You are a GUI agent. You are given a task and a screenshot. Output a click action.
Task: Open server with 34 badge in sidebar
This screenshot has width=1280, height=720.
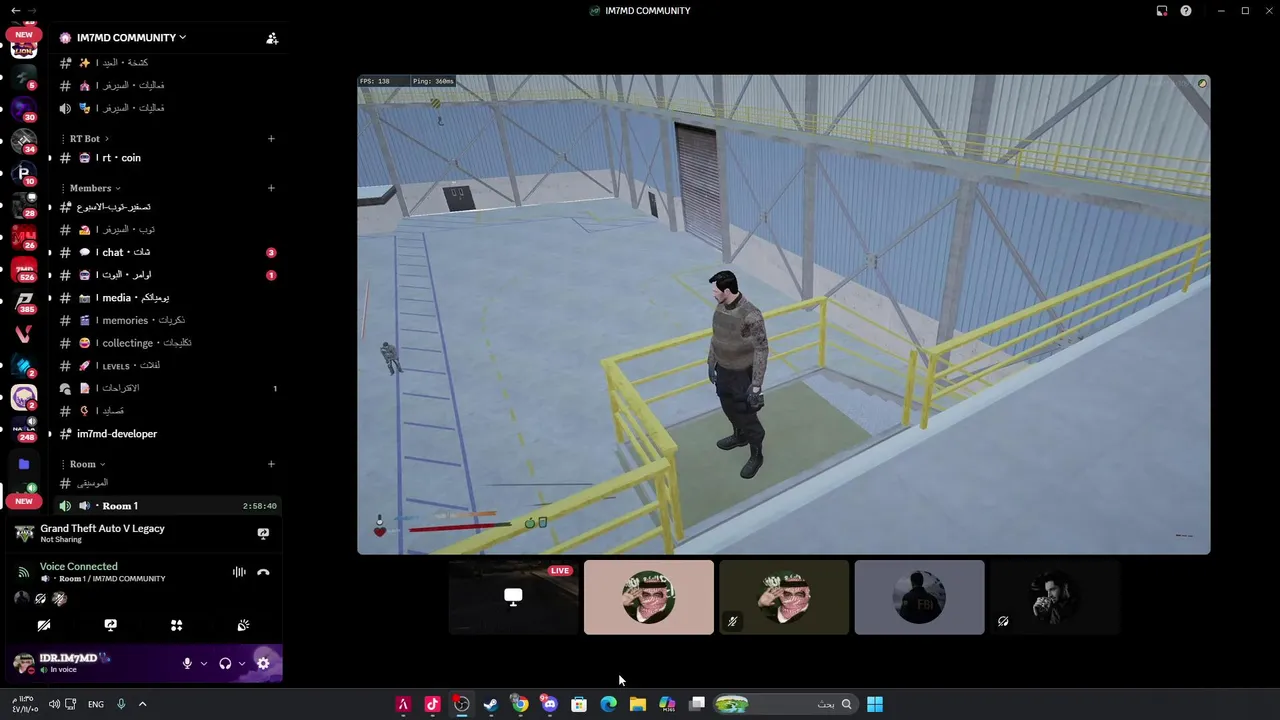click(24, 141)
